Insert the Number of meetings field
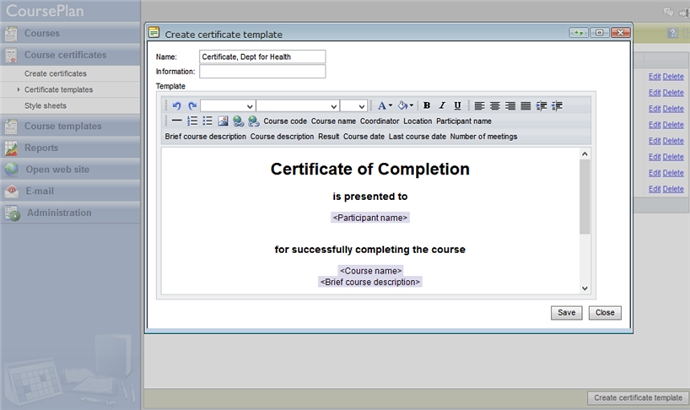The image size is (690, 410). click(x=484, y=136)
